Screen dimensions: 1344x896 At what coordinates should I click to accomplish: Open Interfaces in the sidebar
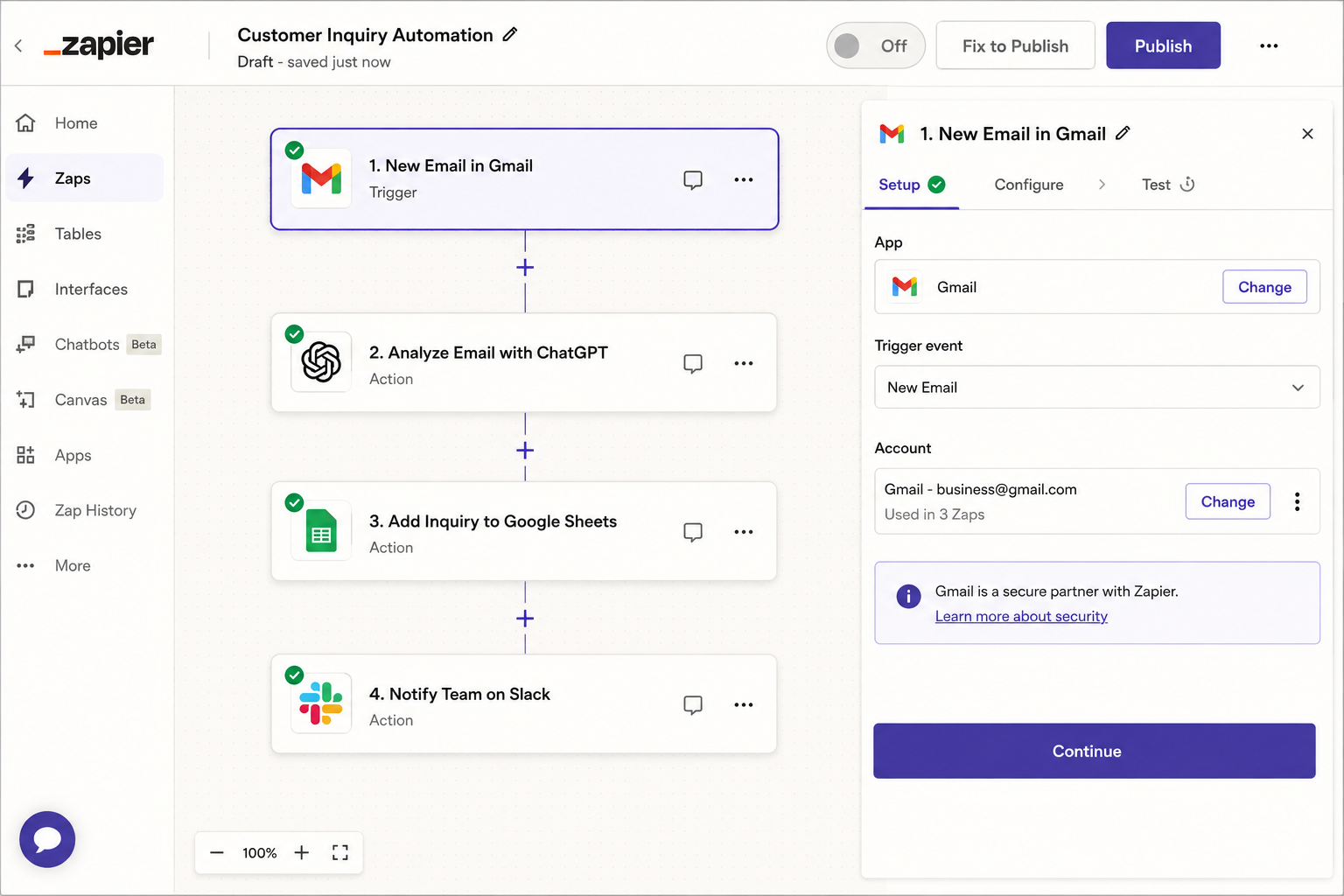pyautogui.click(x=84, y=289)
